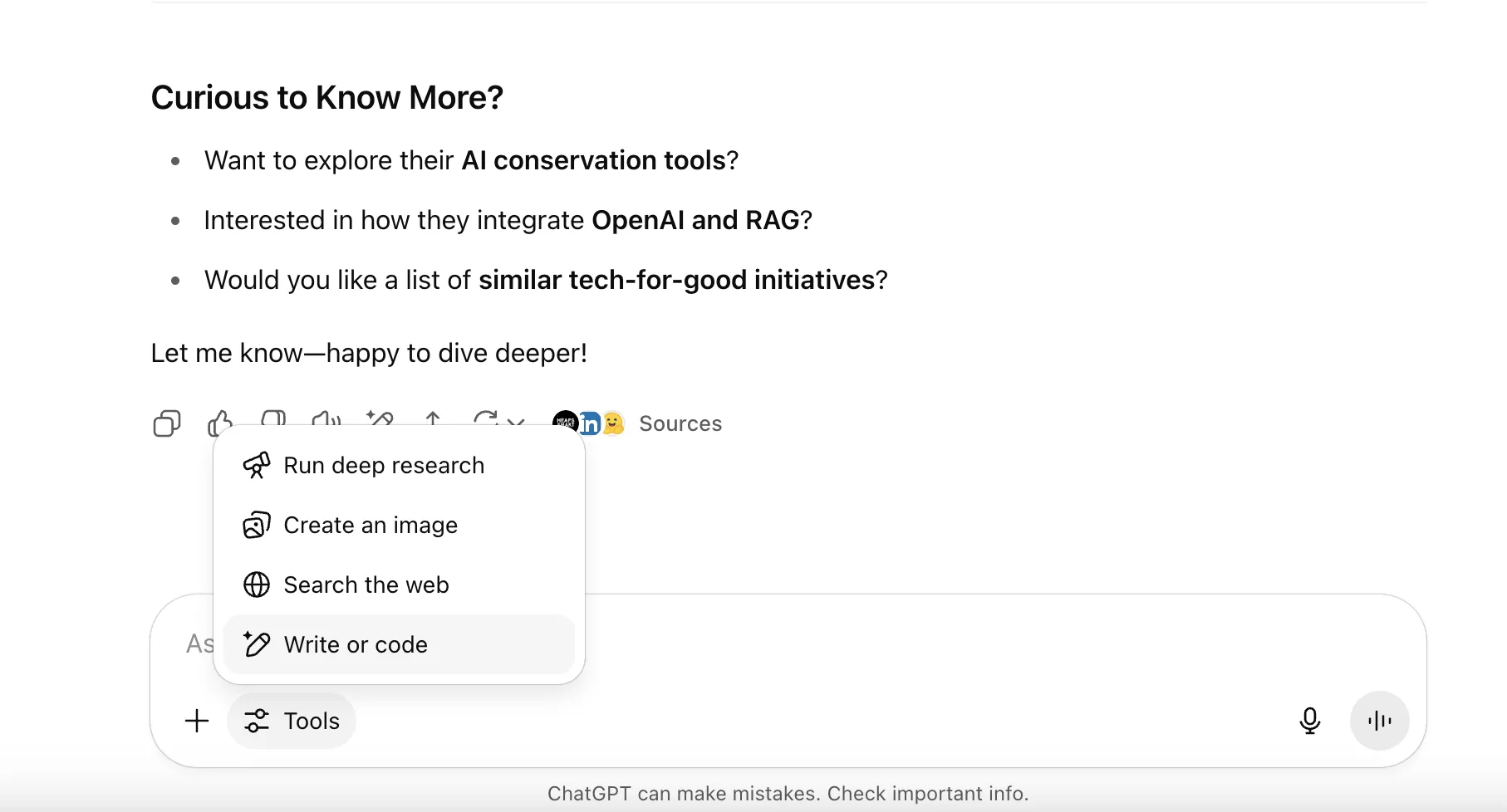This screenshot has width=1507, height=812.
Task: Give thumbs down to the response
Action: pyautogui.click(x=273, y=418)
